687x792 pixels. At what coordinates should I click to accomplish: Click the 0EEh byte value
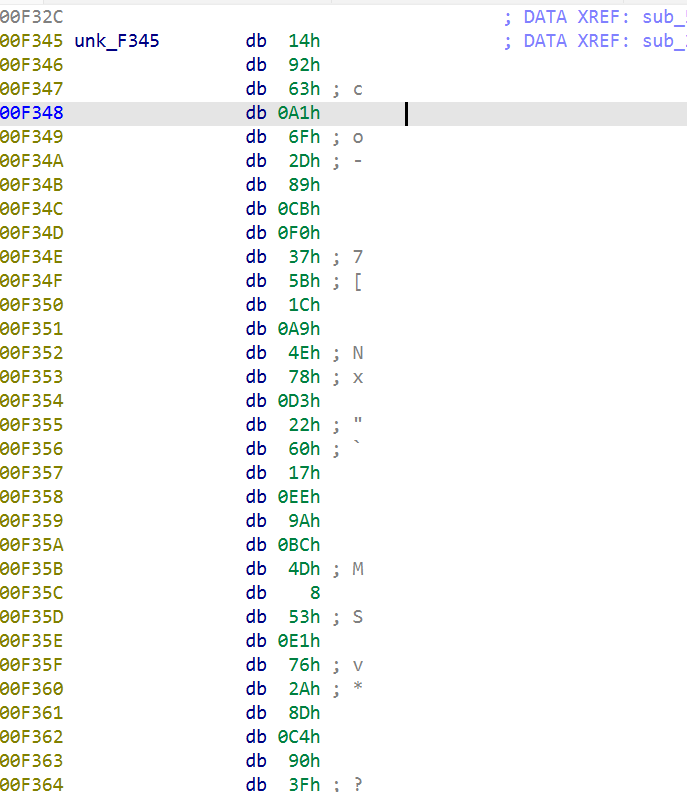pyautogui.click(x=299, y=497)
